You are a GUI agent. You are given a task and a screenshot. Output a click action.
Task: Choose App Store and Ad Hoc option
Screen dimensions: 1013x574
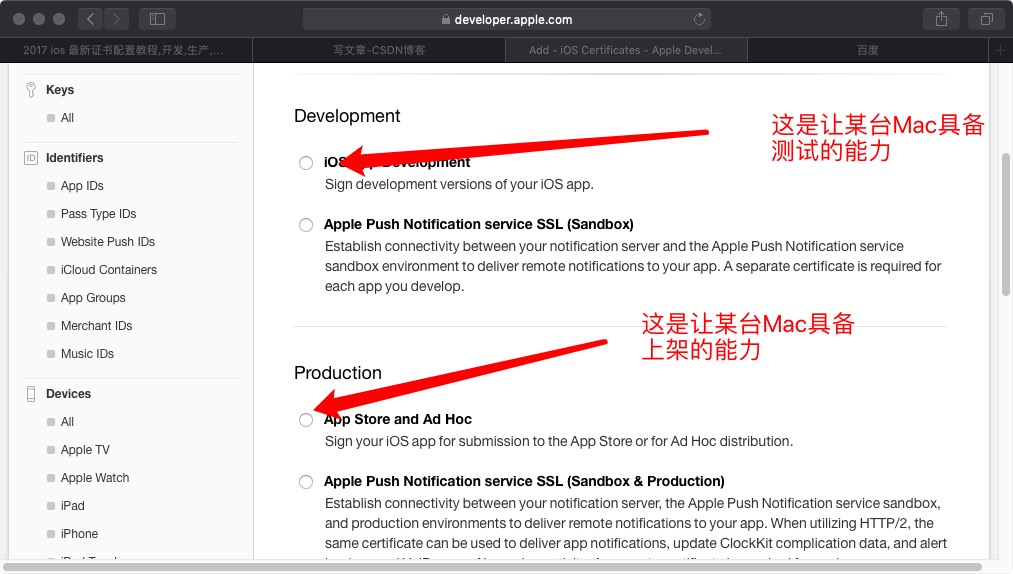(306, 420)
